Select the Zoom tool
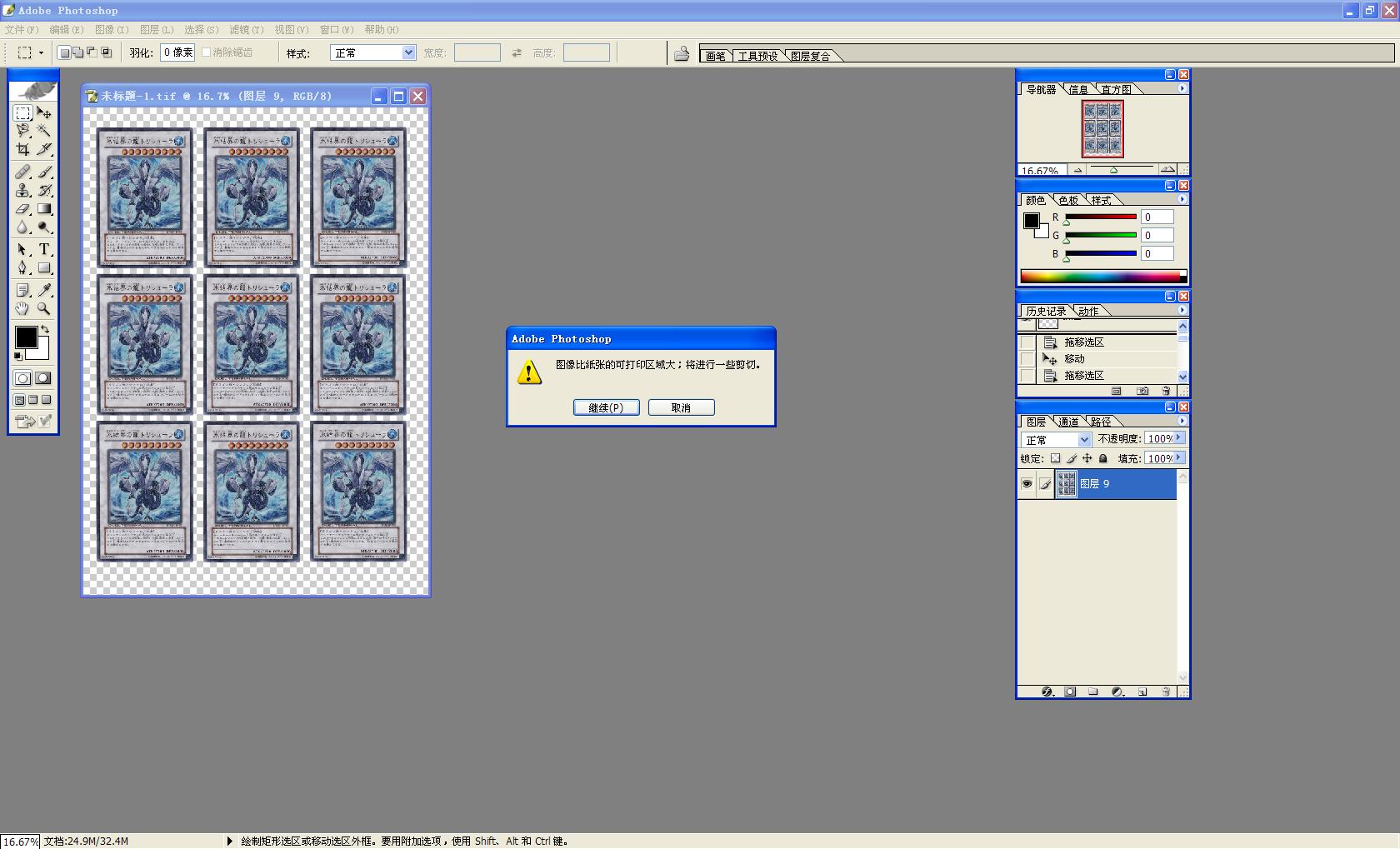 [x=44, y=308]
